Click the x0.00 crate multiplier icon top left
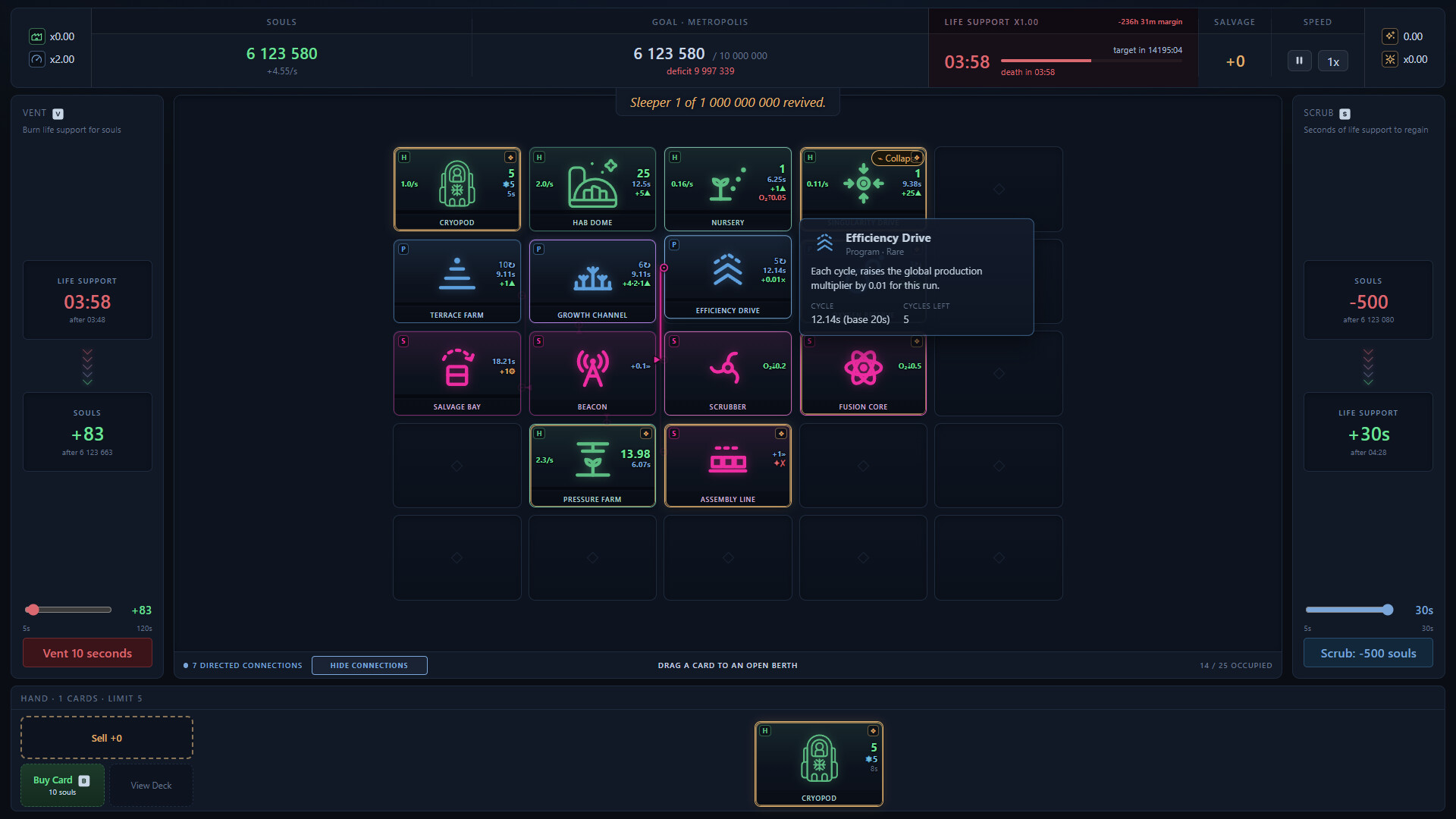 click(x=37, y=36)
